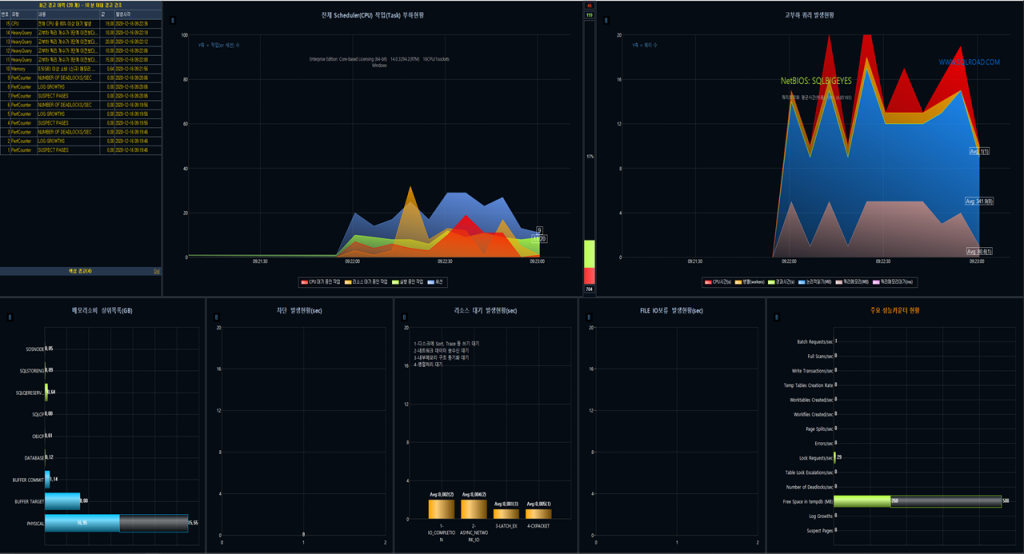
Task: Click the recent alert history title bar
Action: click(x=81, y=5)
